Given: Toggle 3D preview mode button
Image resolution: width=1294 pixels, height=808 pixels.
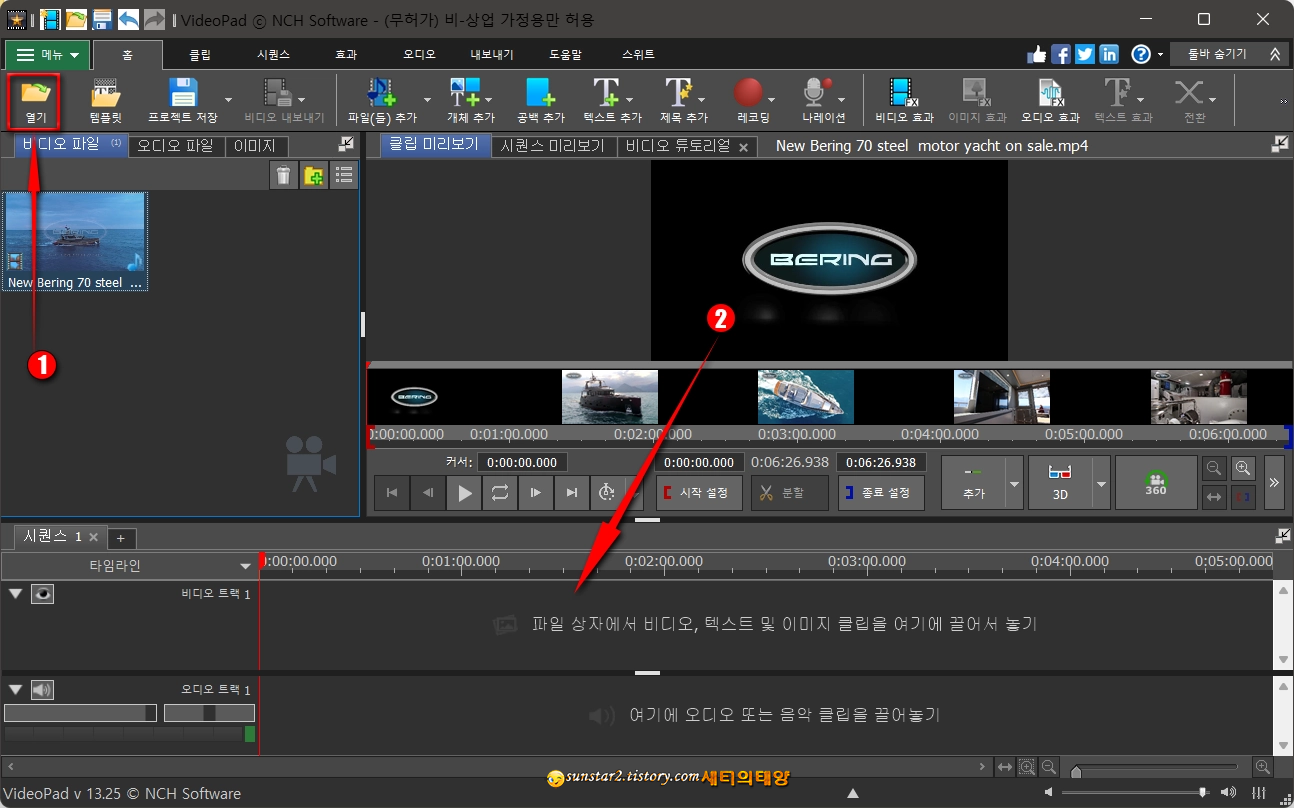Looking at the screenshot, I should click(1061, 483).
